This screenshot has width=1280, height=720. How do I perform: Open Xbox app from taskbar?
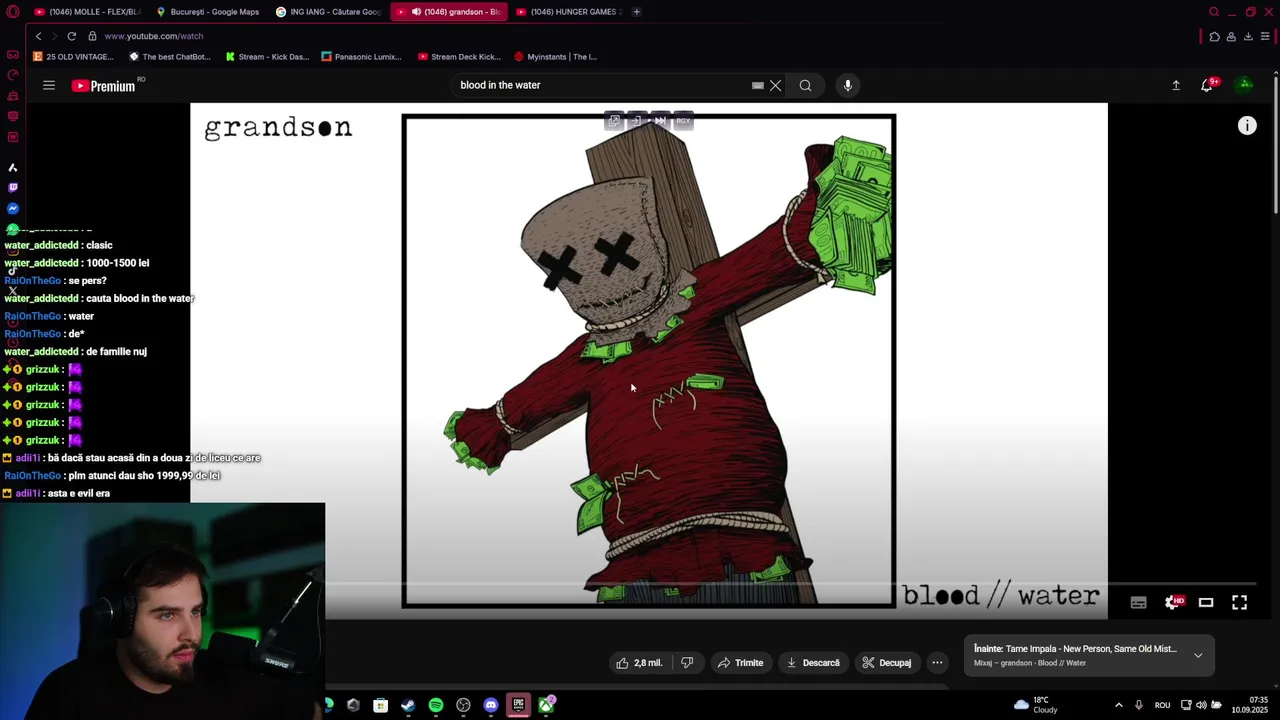(546, 705)
